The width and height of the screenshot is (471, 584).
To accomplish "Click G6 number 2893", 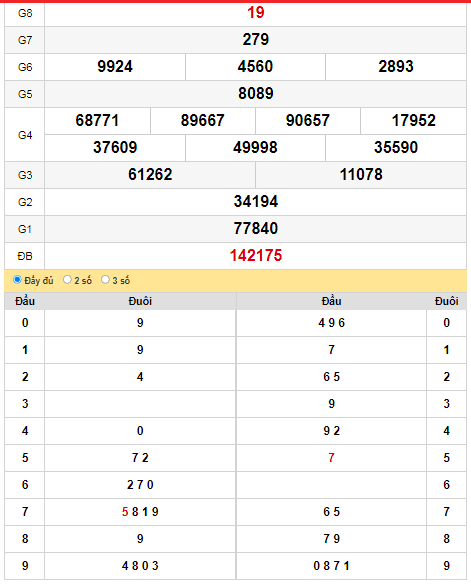I will 396,67.
